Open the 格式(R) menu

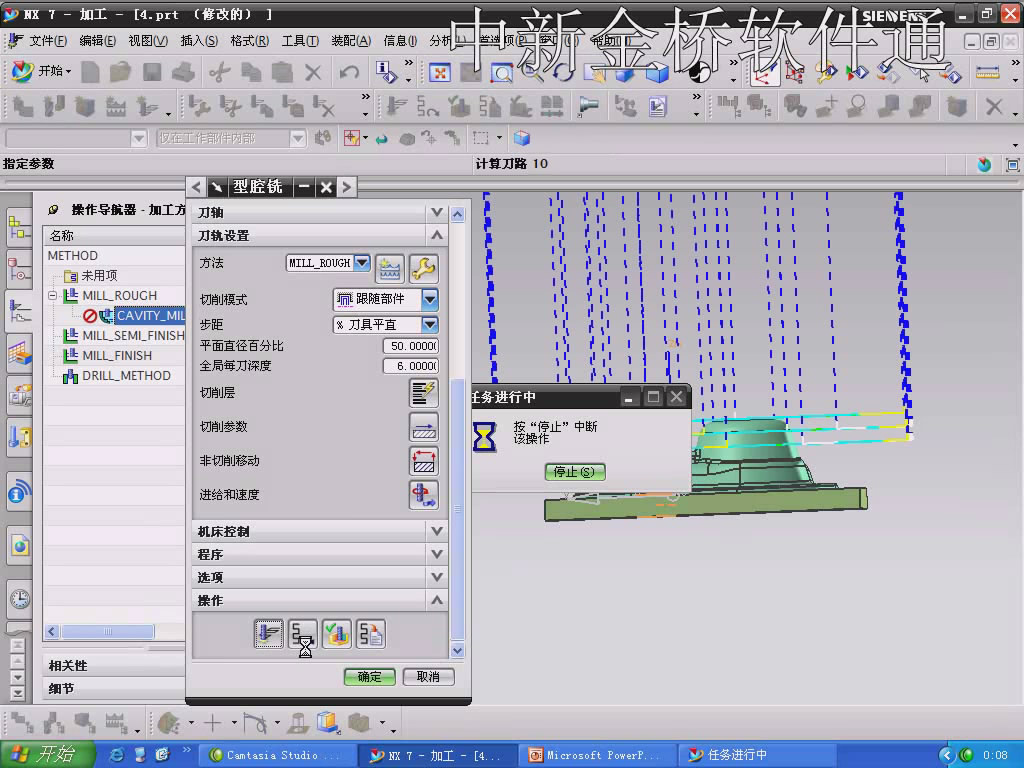(249, 41)
